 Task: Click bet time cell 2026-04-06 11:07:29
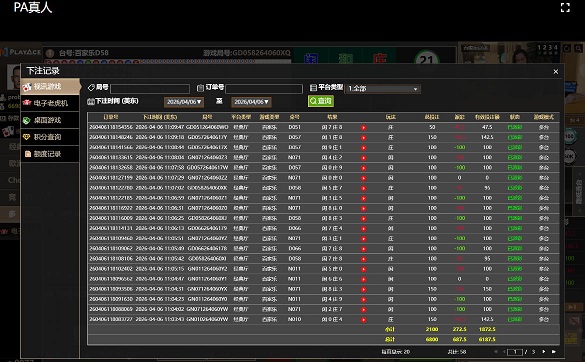click(x=160, y=178)
